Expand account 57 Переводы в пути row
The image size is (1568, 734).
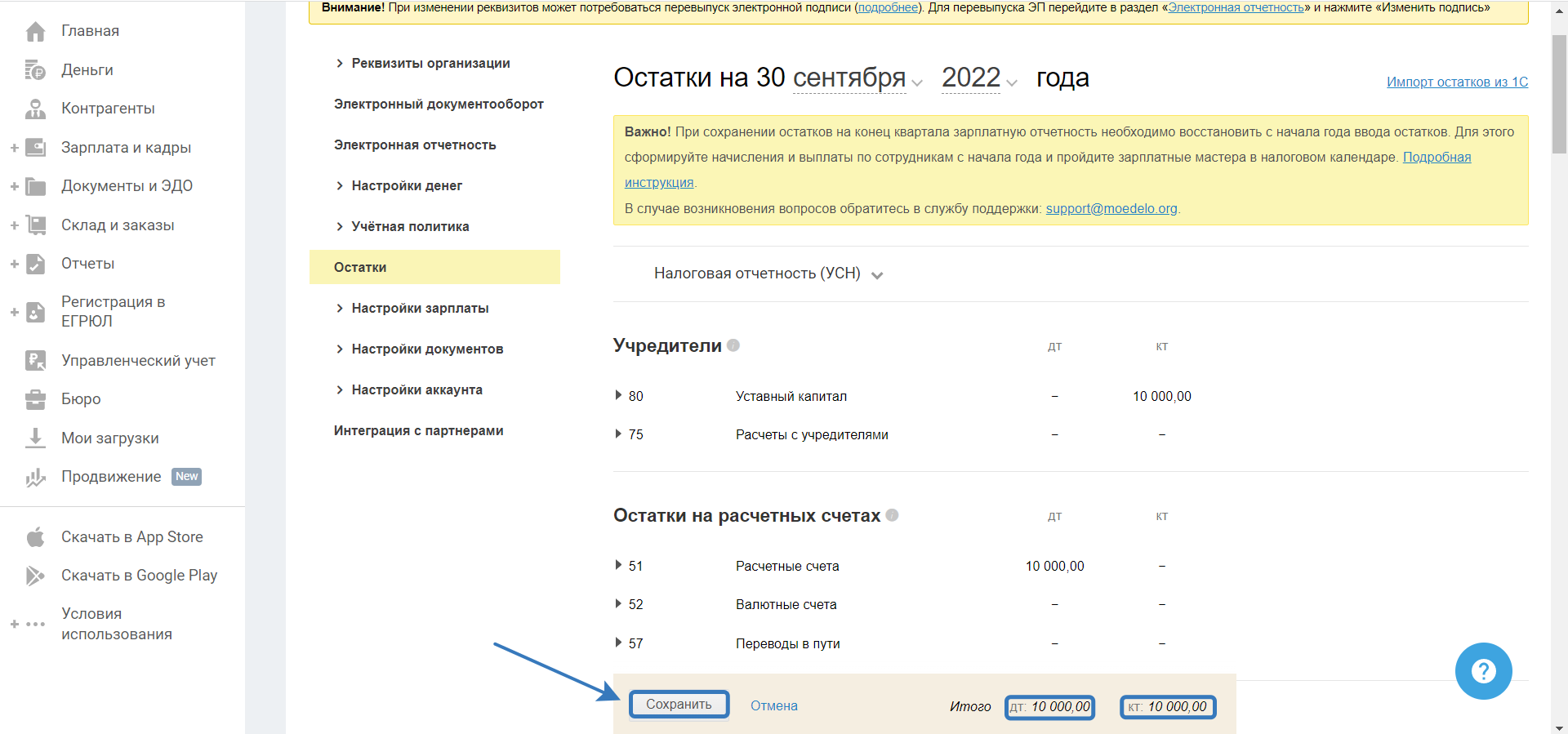click(618, 643)
